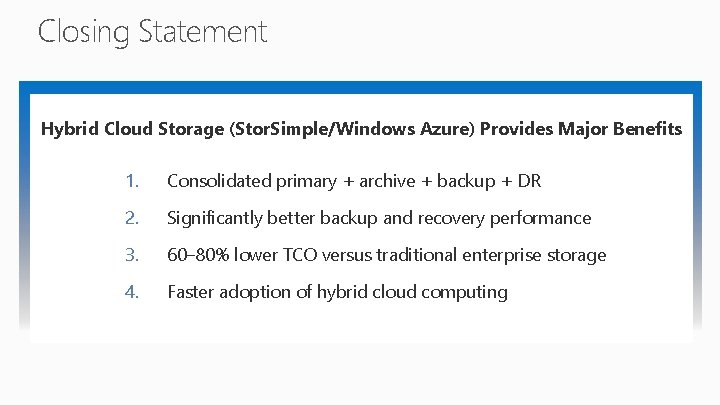This screenshot has height=405, width=720.
Task: Click the blue bar above the content box
Action: 360,87
